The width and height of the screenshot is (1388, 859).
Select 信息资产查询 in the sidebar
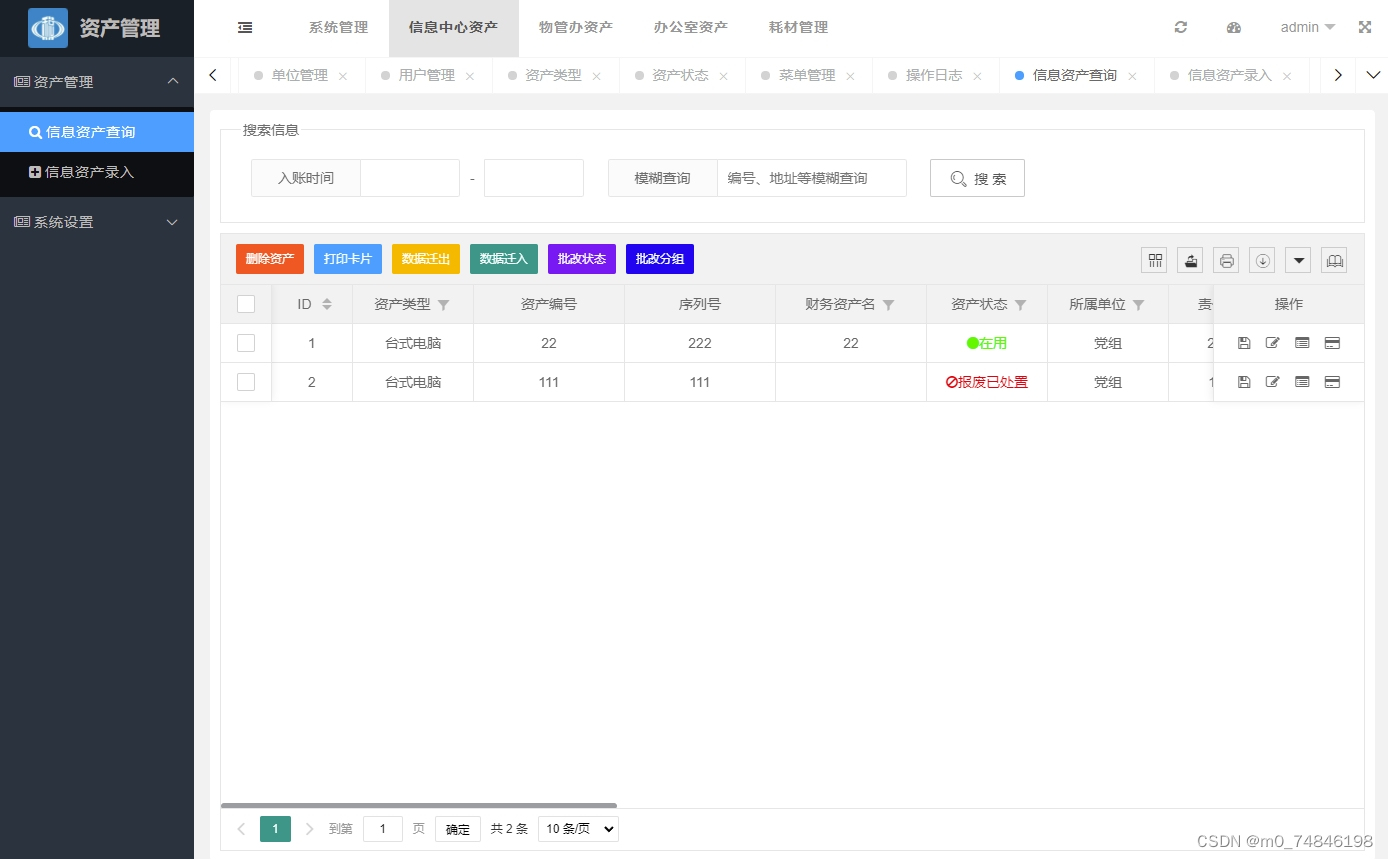(x=97, y=132)
